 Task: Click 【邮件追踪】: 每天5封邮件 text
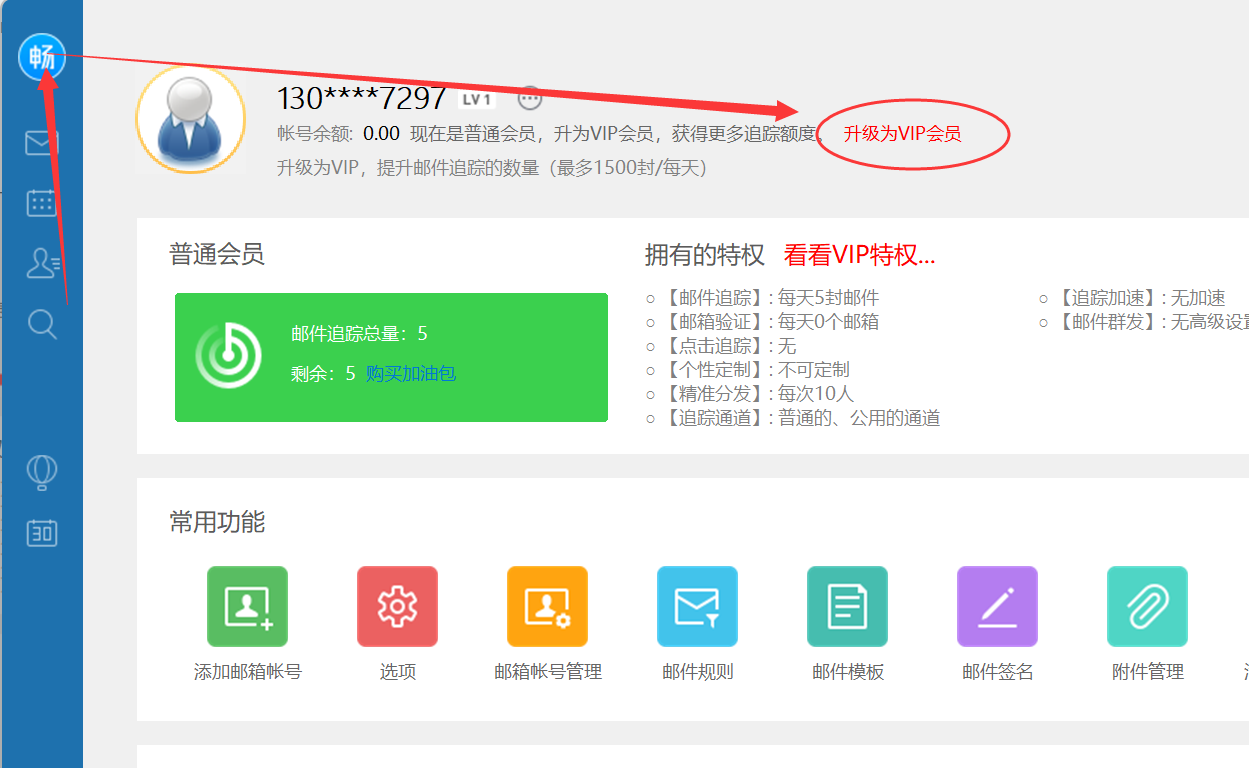click(x=770, y=298)
